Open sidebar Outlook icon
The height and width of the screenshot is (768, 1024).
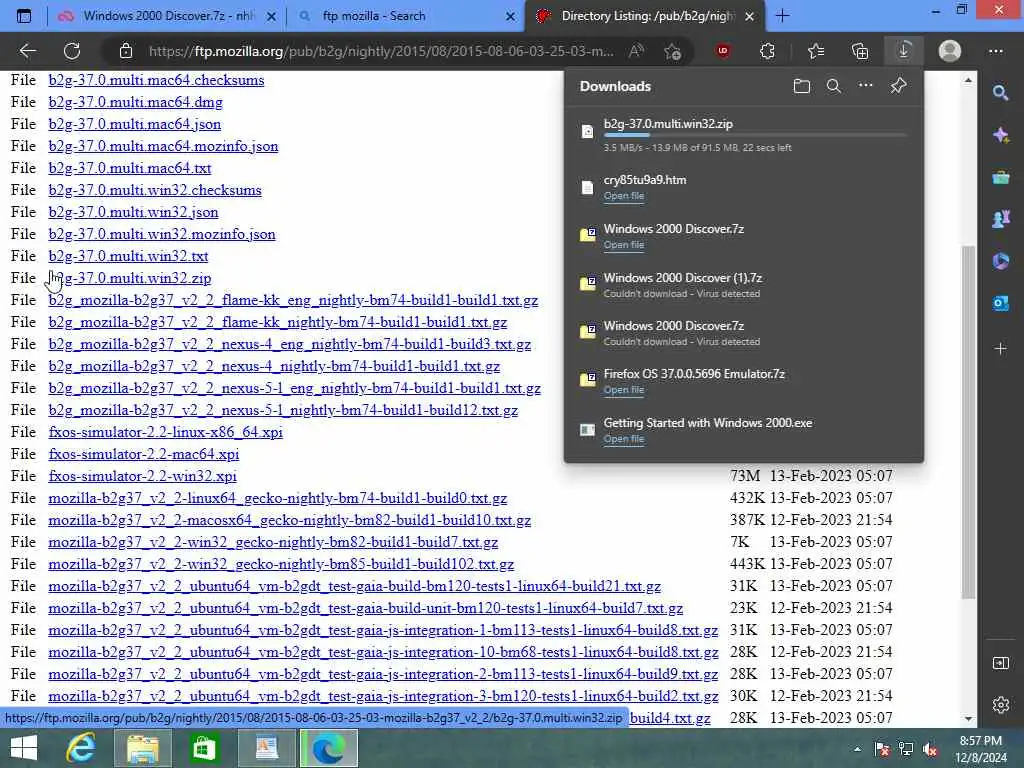[x=1000, y=303]
